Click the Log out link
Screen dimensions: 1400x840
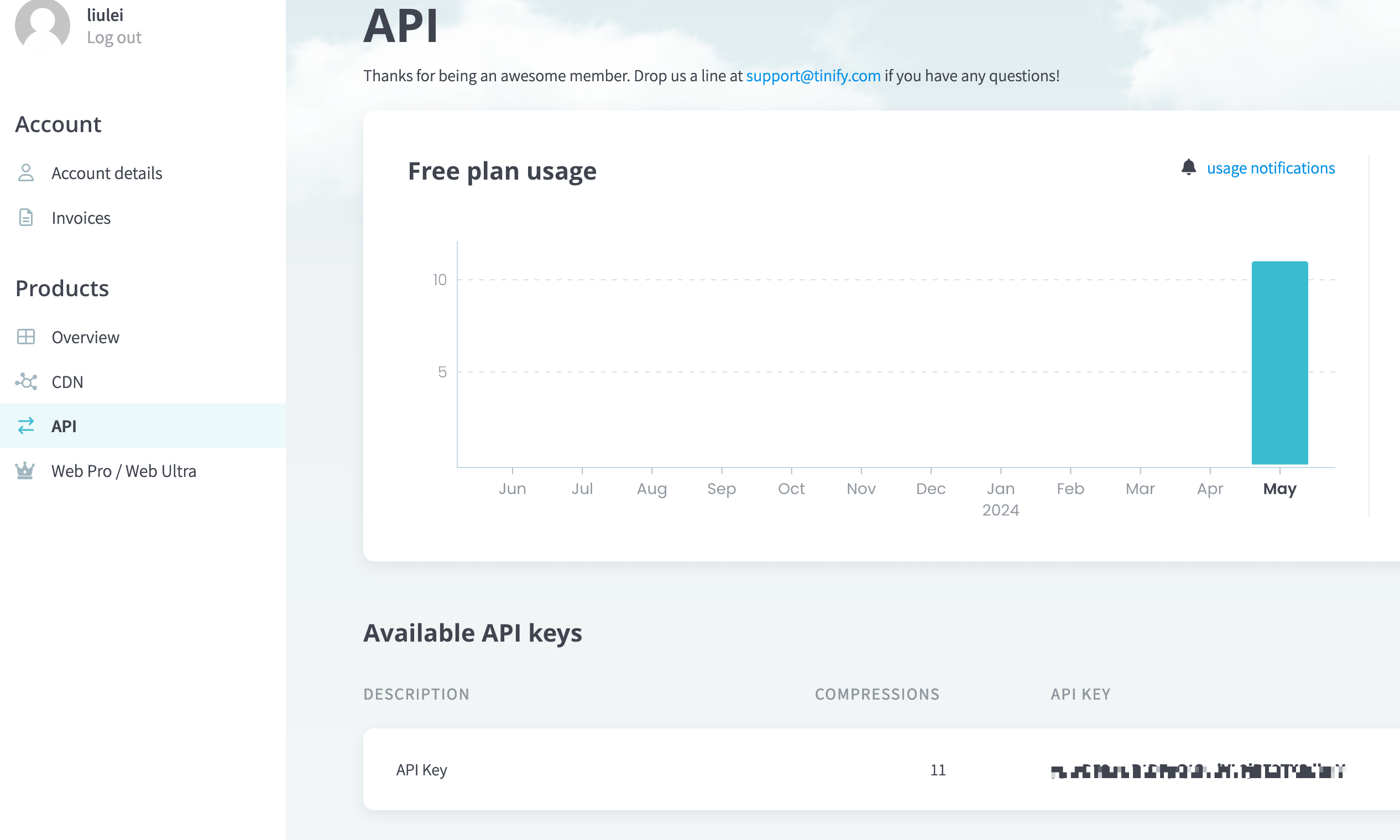(114, 38)
